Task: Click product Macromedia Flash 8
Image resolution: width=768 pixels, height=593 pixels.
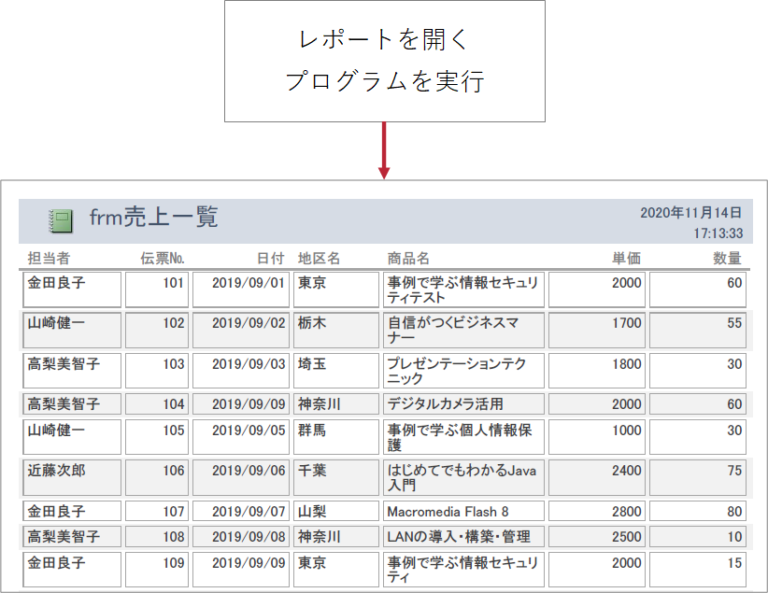Action: [463, 511]
